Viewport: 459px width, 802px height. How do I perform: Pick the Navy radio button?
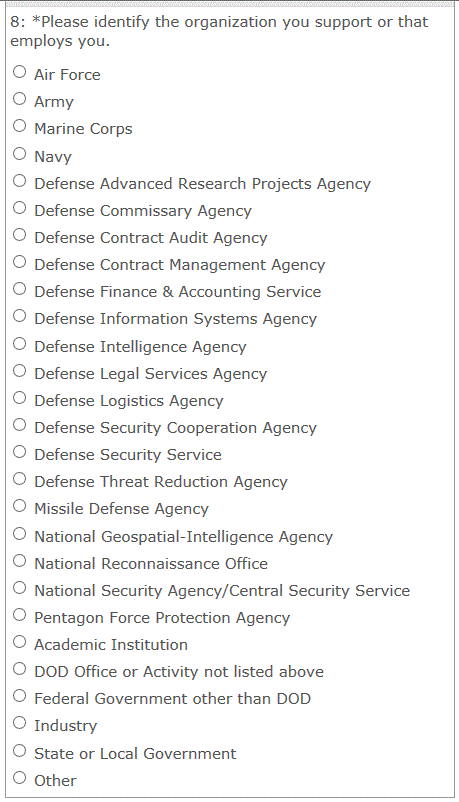point(19,153)
